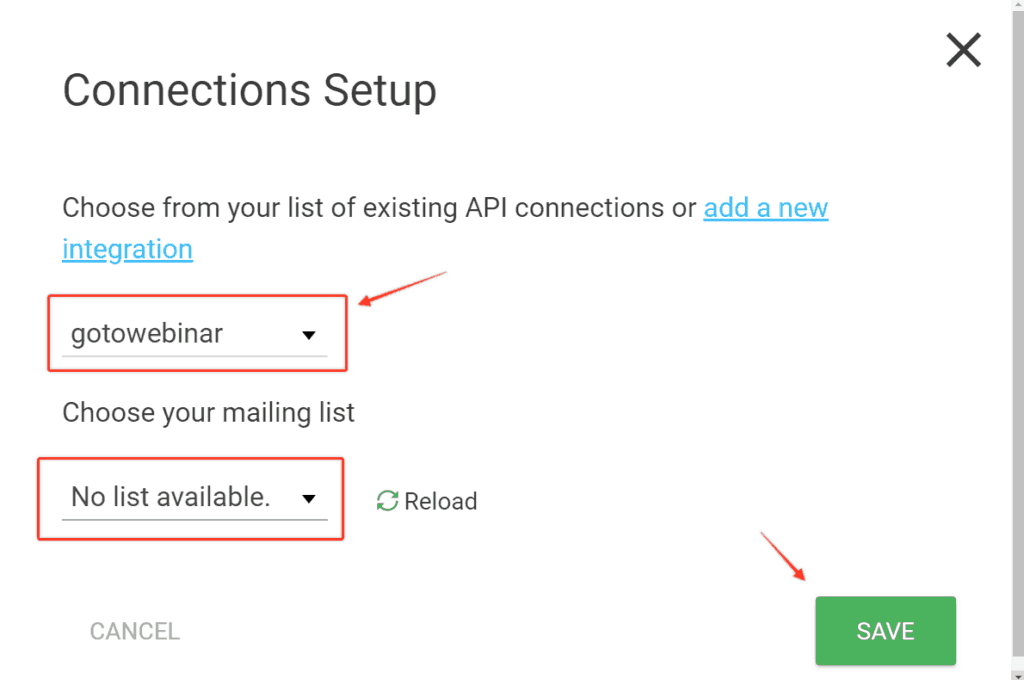
Task: Click the underline beneath the gotowebinar selector
Action: pos(195,357)
